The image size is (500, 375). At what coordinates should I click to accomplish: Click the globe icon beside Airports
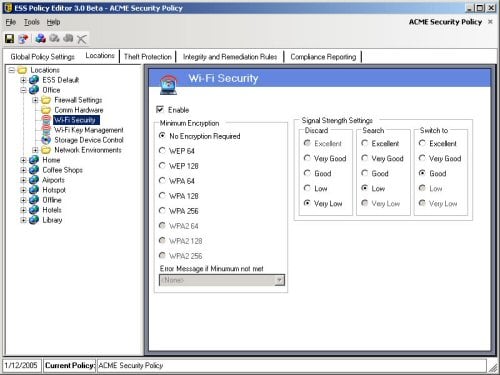coord(34,180)
